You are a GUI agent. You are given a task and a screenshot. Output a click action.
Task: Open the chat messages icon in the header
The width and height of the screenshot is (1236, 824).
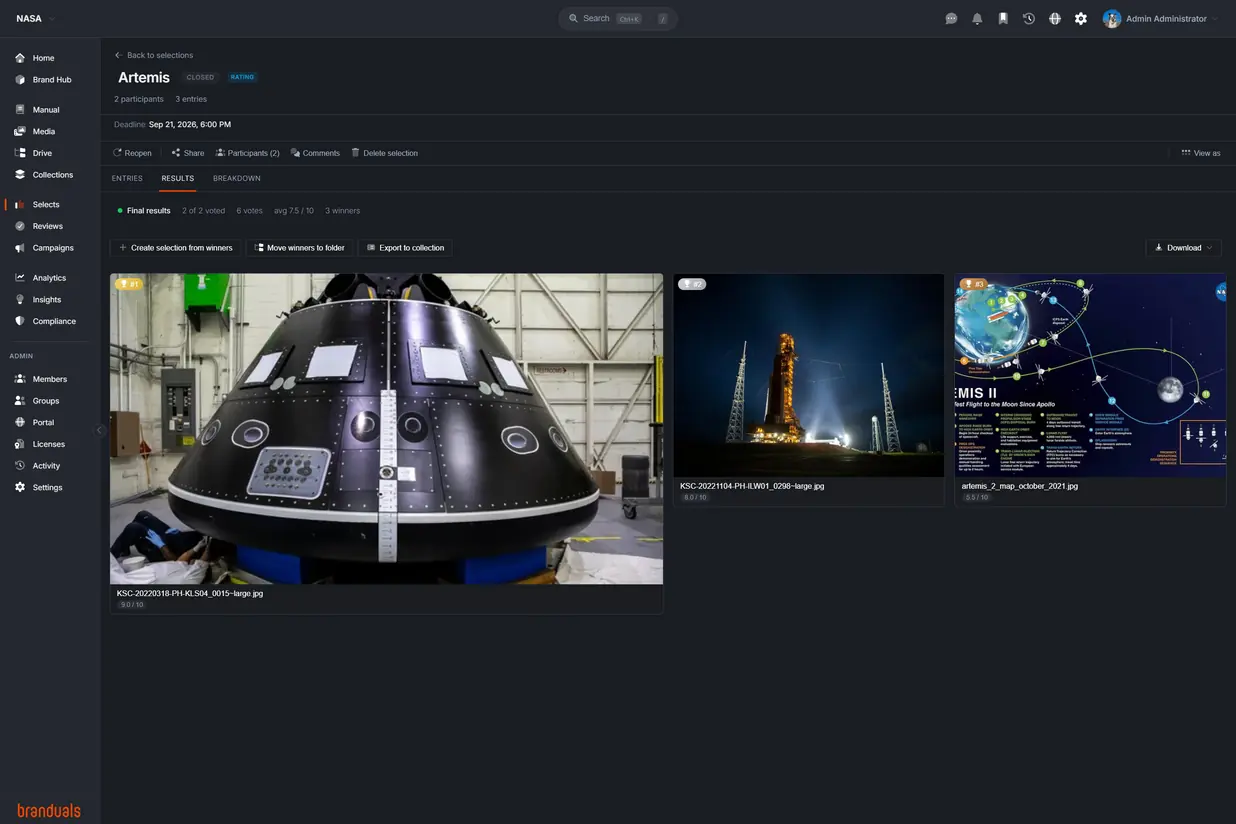951,19
